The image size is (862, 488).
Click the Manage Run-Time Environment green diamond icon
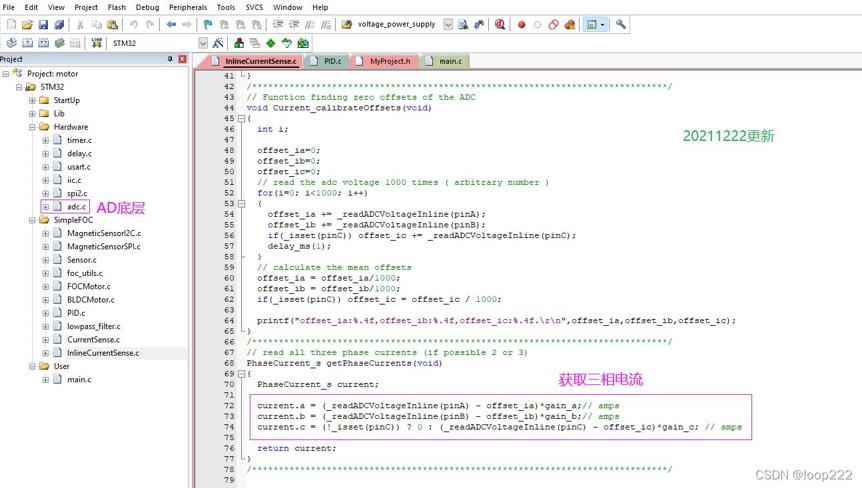pyautogui.click(x=270, y=43)
